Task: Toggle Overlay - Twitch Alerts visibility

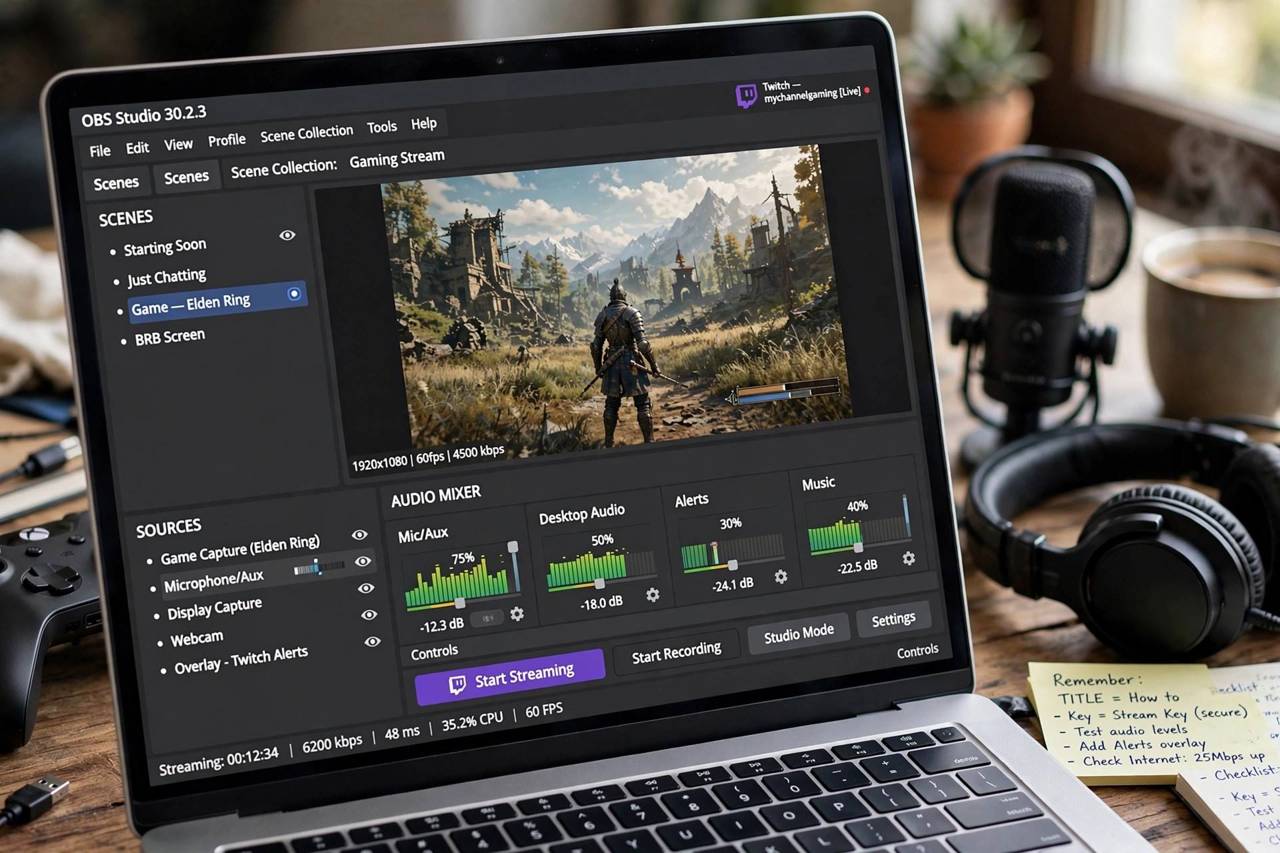Action: (373, 642)
